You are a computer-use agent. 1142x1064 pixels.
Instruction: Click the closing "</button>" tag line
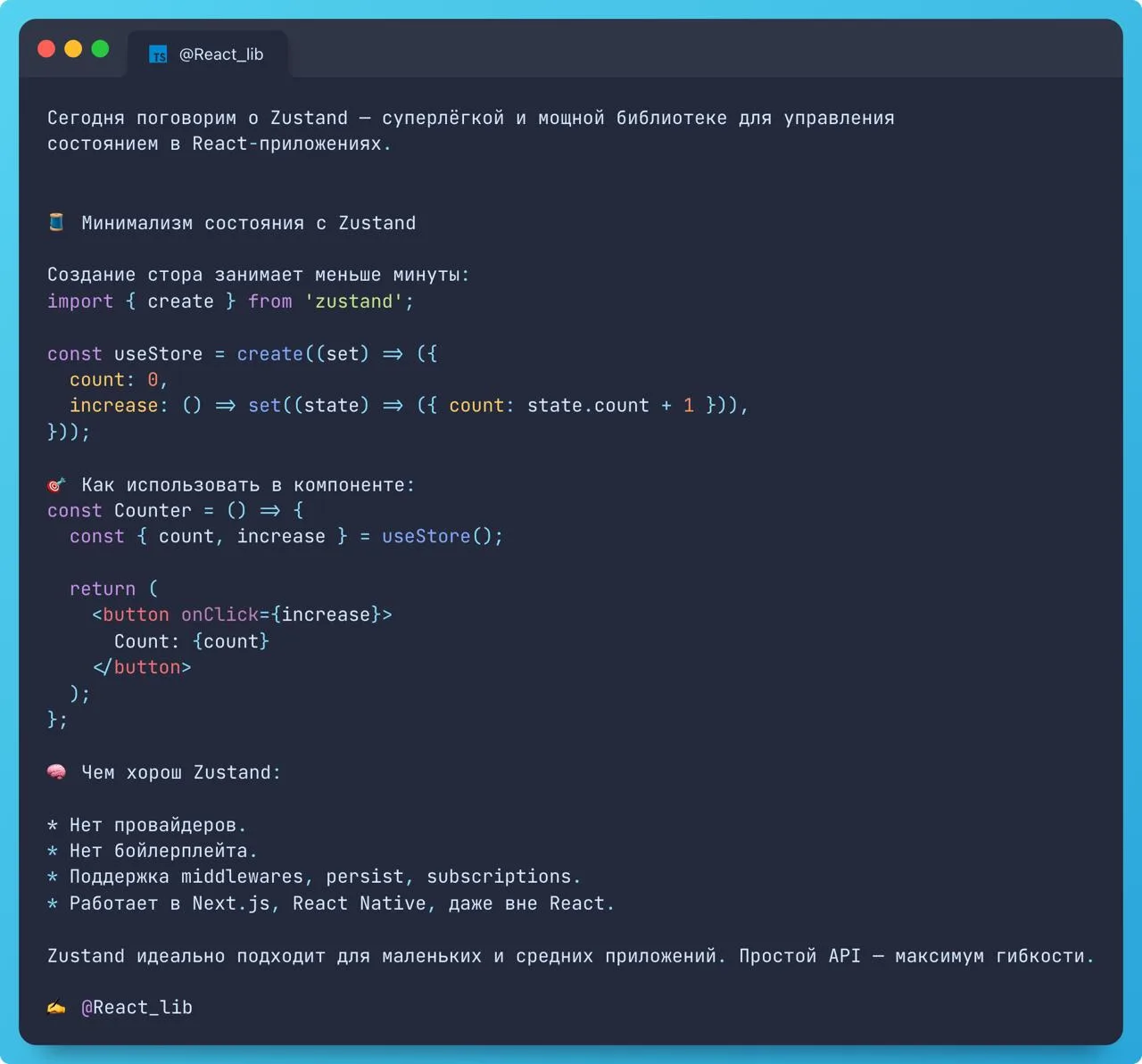coord(142,667)
